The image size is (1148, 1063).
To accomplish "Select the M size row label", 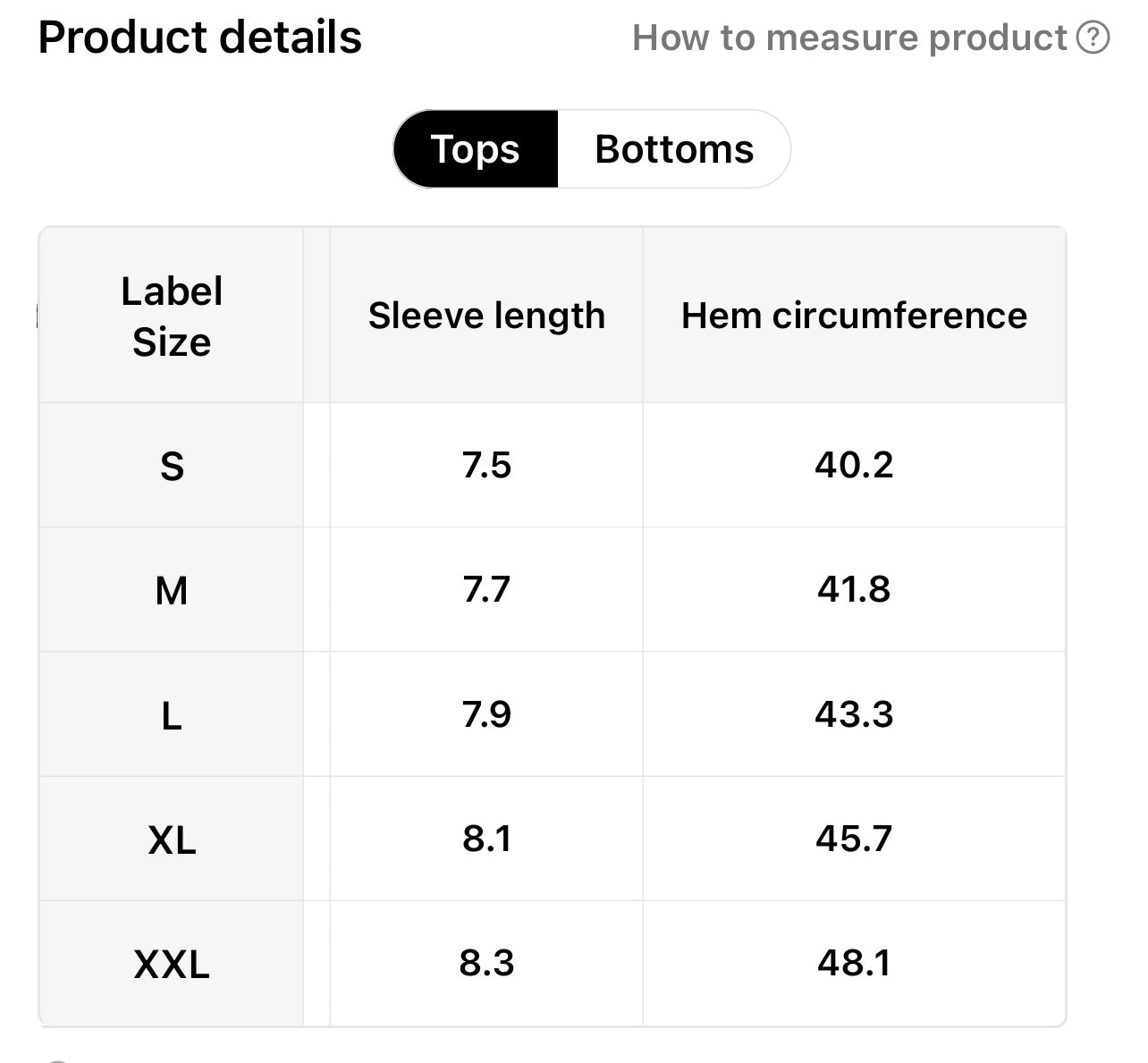I will tap(172, 590).
